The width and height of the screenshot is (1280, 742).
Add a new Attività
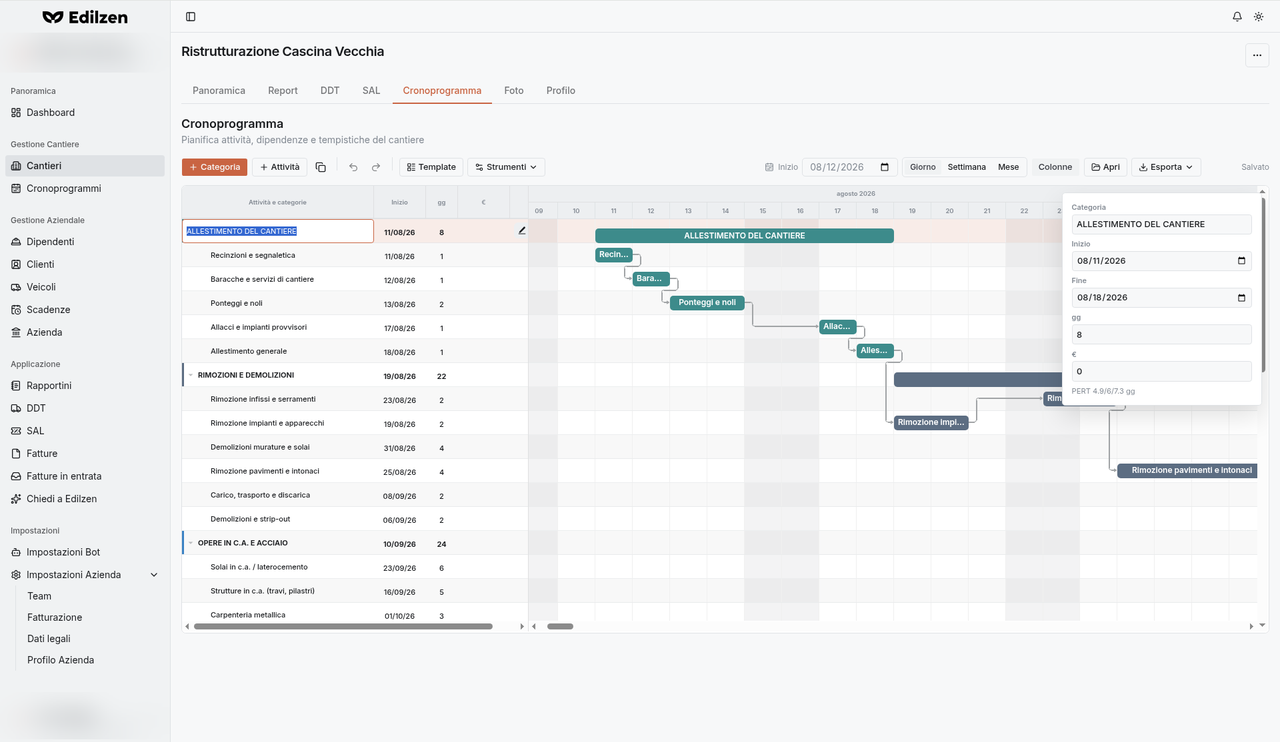click(279, 167)
